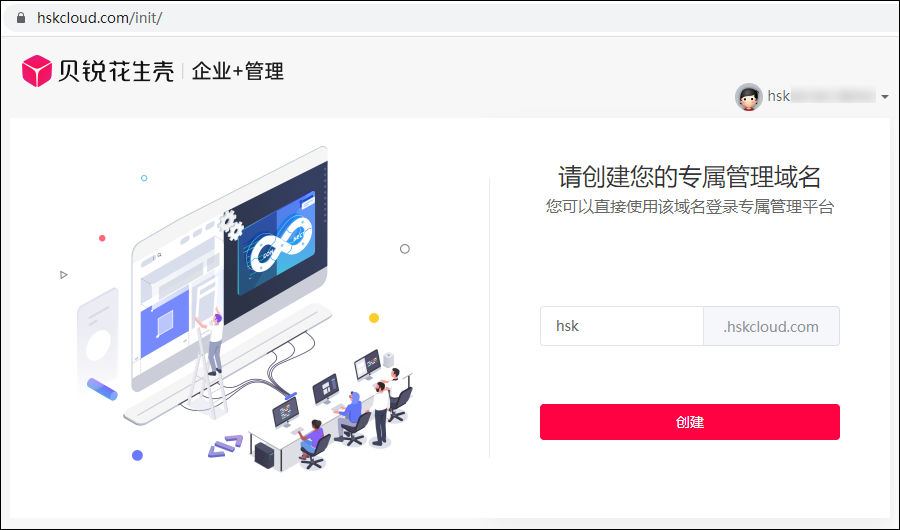This screenshot has height=530, width=900.
Task: Click the small triangle play-shaped icon
Action: point(64,275)
